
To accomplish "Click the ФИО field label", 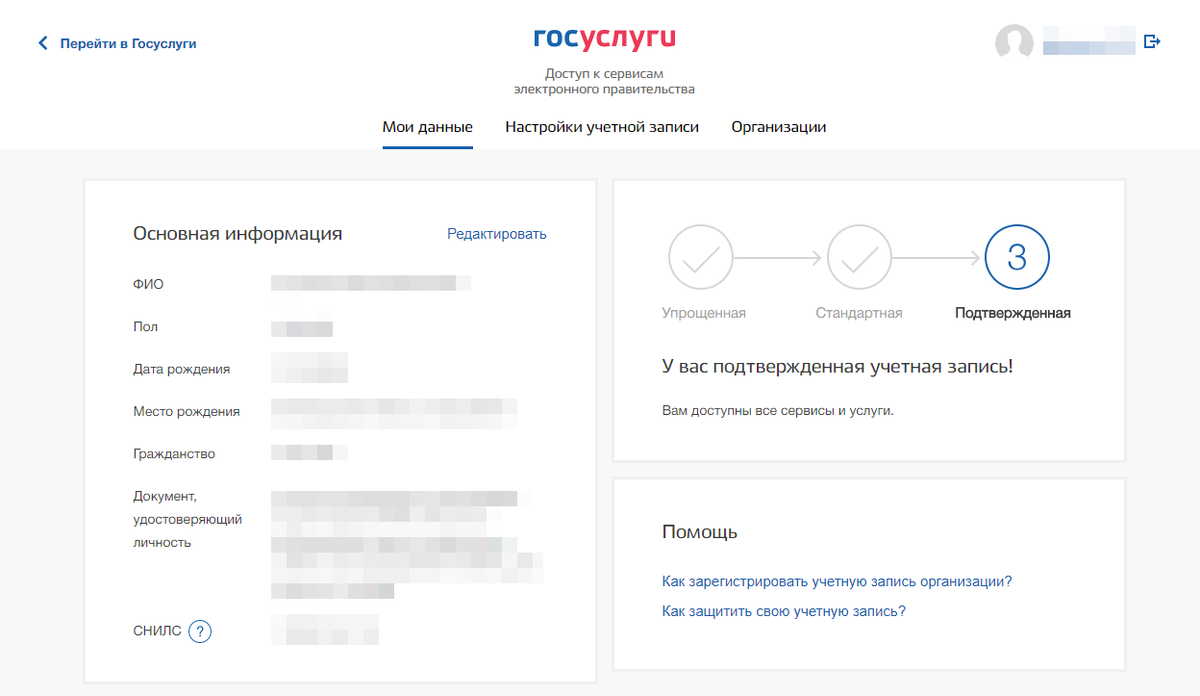I will [x=148, y=284].
